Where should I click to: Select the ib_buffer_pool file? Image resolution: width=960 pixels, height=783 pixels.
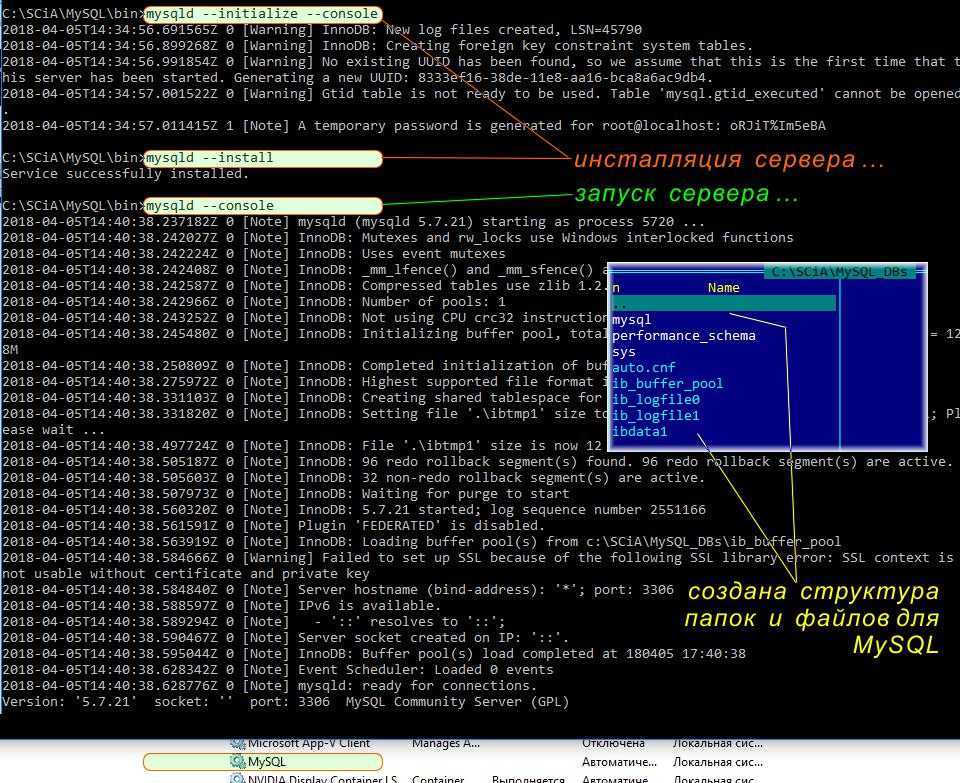click(667, 383)
